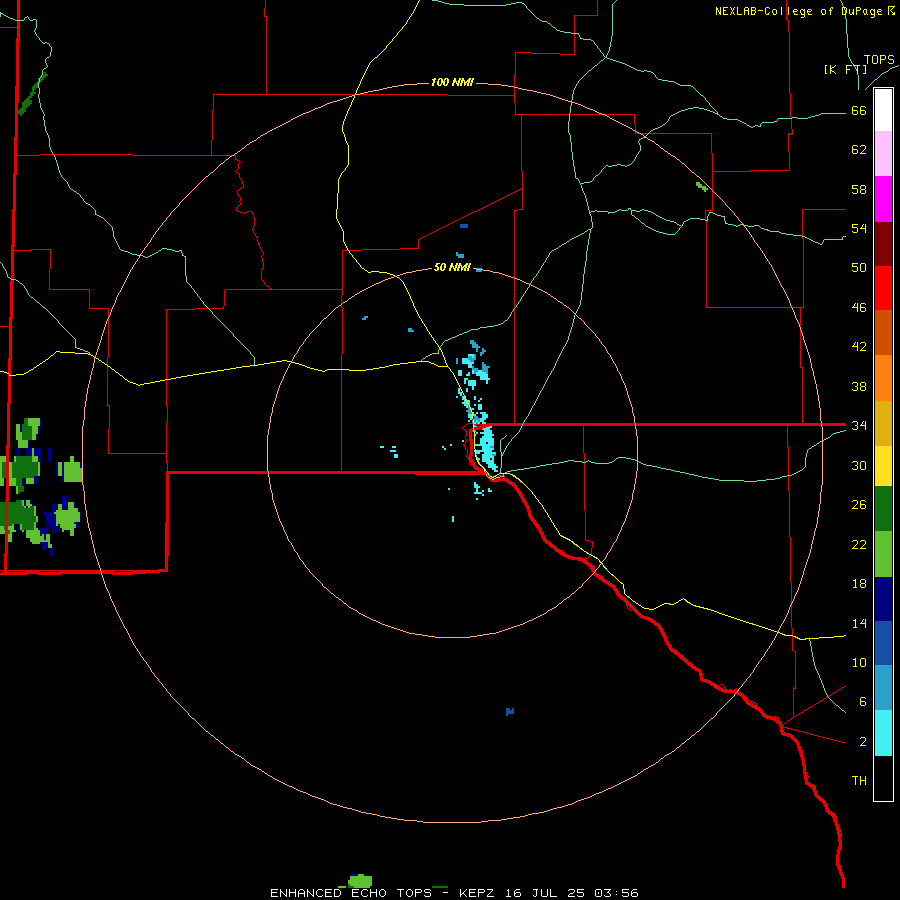
Task: Click the legend value 62
Action: click(x=859, y=150)
